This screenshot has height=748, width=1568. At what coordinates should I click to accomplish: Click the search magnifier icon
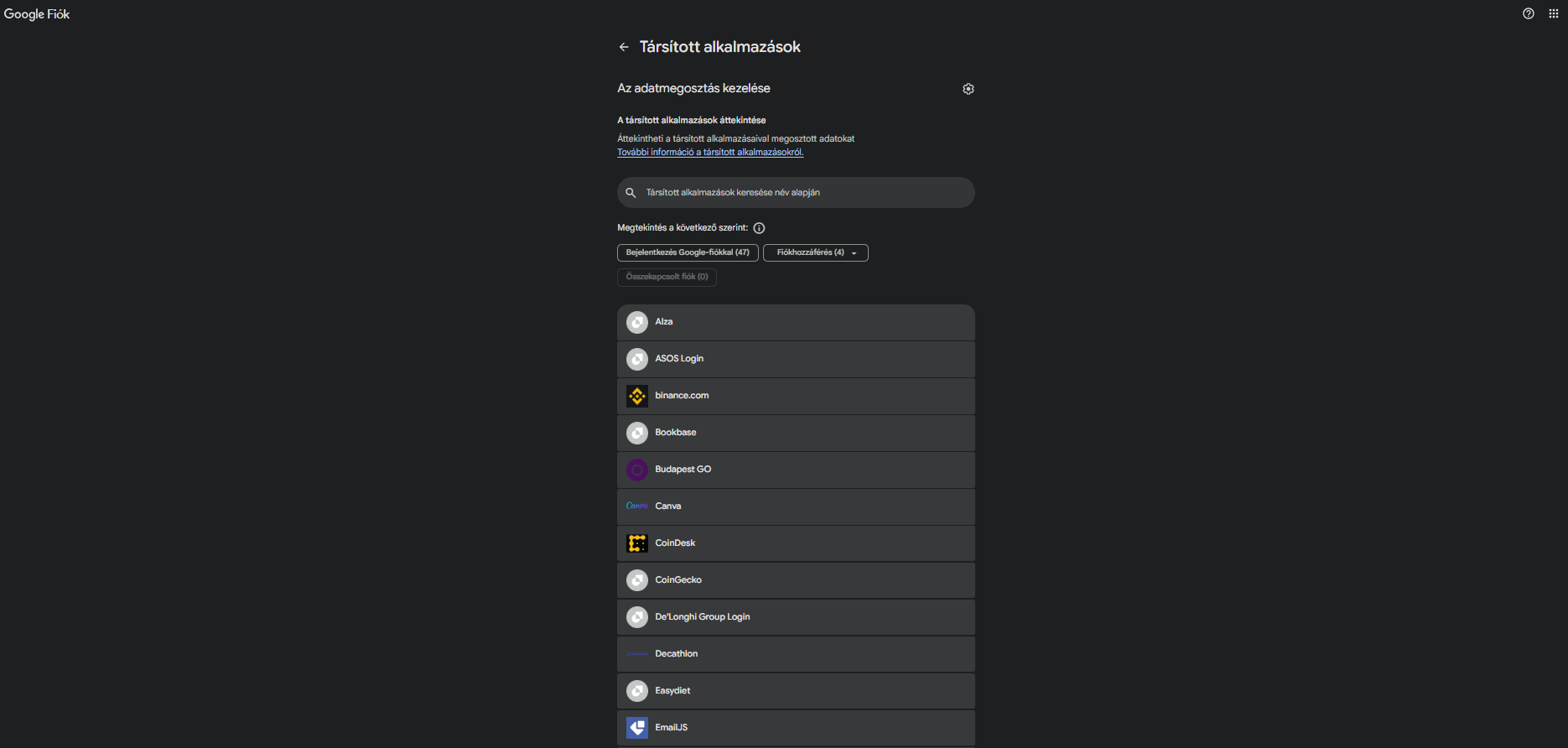(631, 193)
